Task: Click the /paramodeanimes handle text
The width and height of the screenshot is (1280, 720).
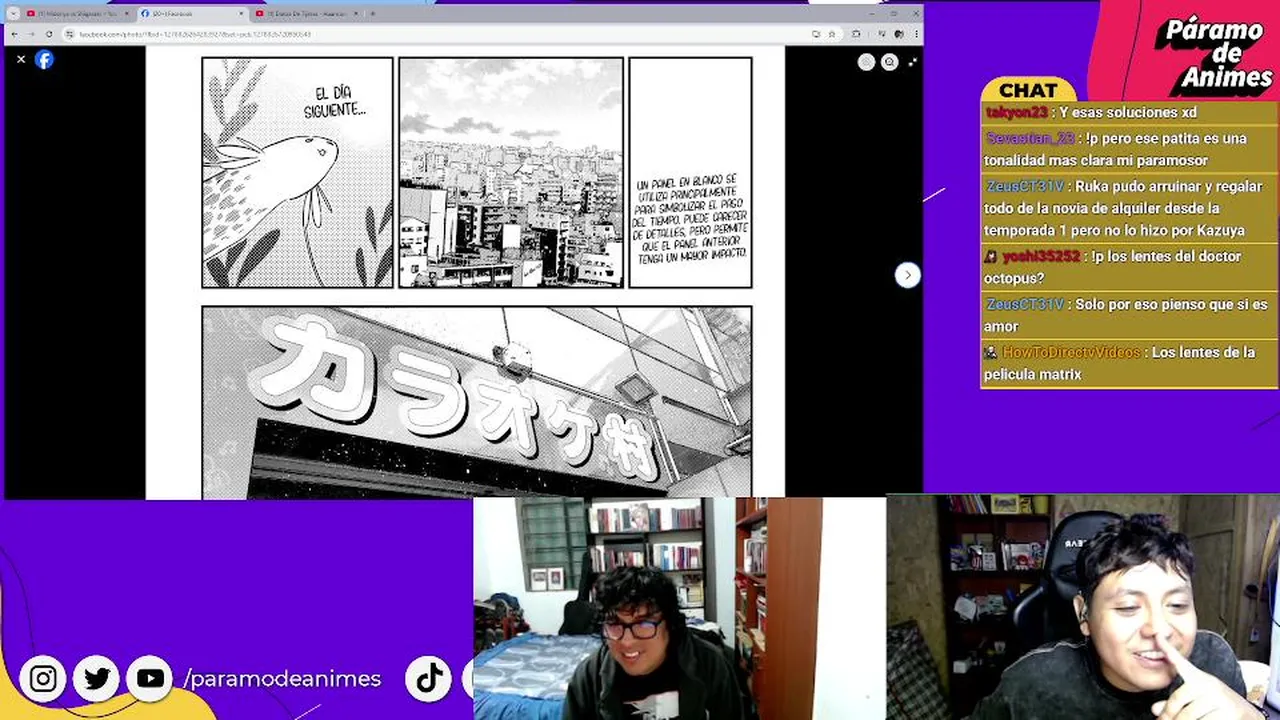Action: click(283, 679)
